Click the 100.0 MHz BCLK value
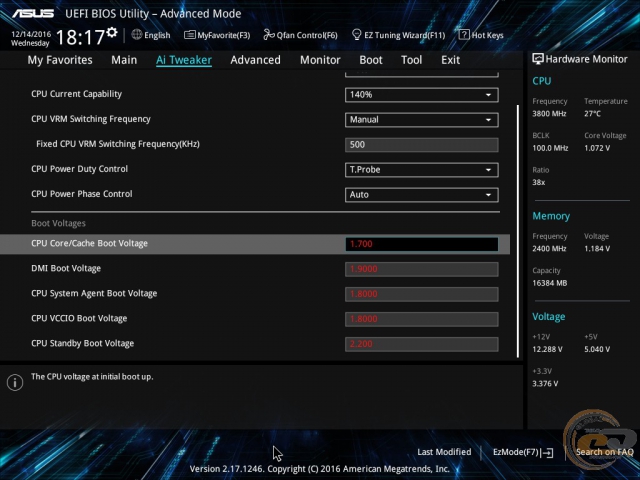The height and width of the screenshot is (480, 640). 550,148
